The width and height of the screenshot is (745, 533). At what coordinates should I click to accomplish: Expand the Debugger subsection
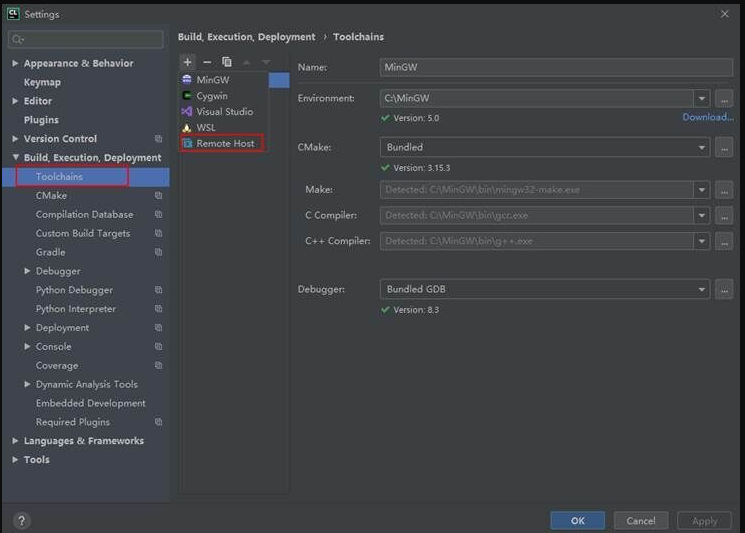click(x=27, y=271)
